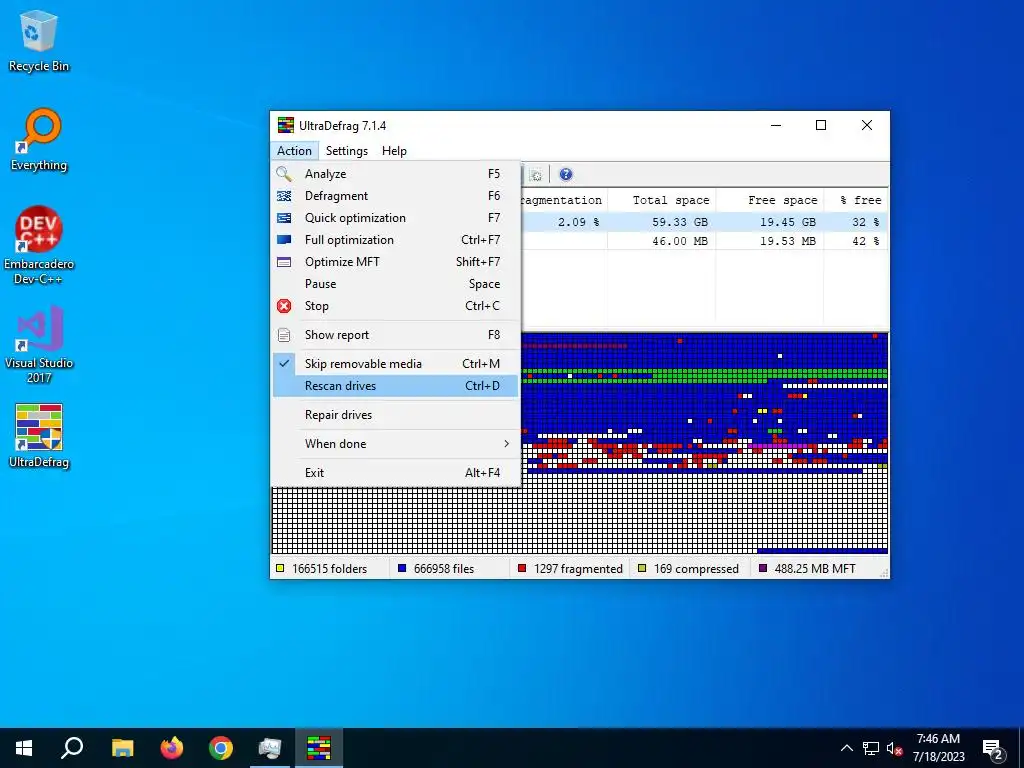Choose Pause from the Action menu
1024x768 pixels.
point(396,284)
